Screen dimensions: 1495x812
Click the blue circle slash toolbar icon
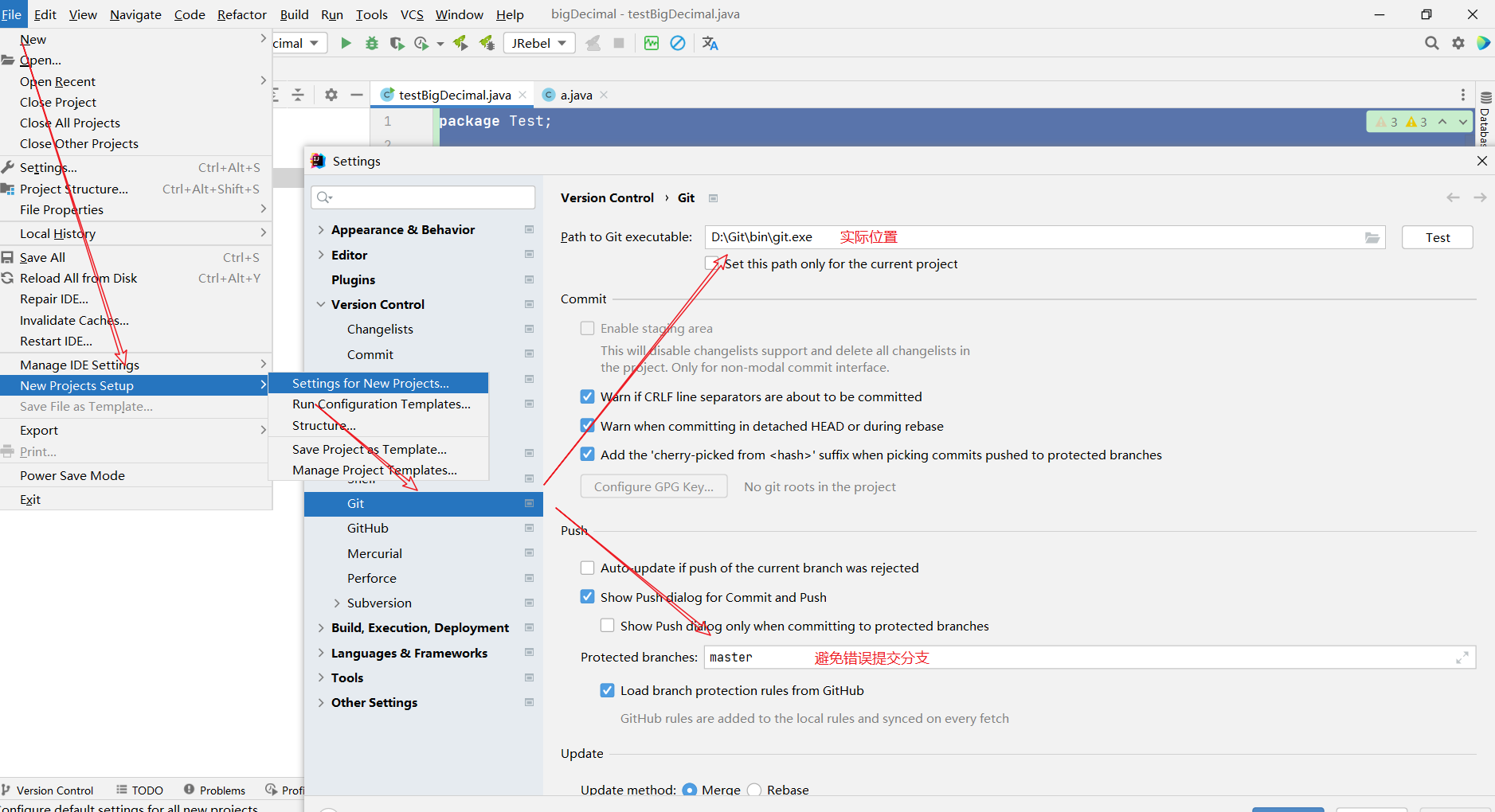point(678,43)
